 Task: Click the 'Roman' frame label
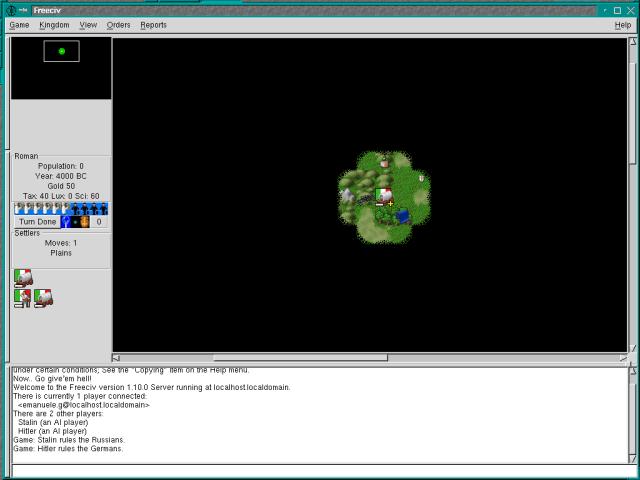26,156
